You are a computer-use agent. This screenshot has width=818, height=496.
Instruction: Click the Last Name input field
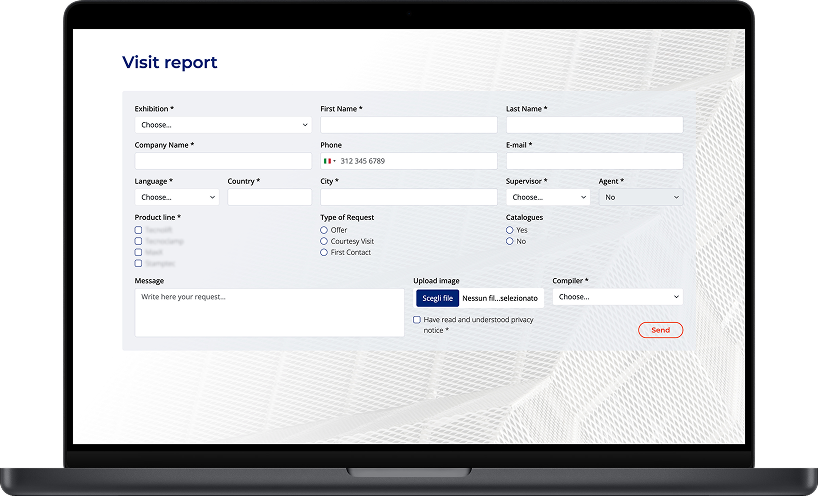[594, 125]
